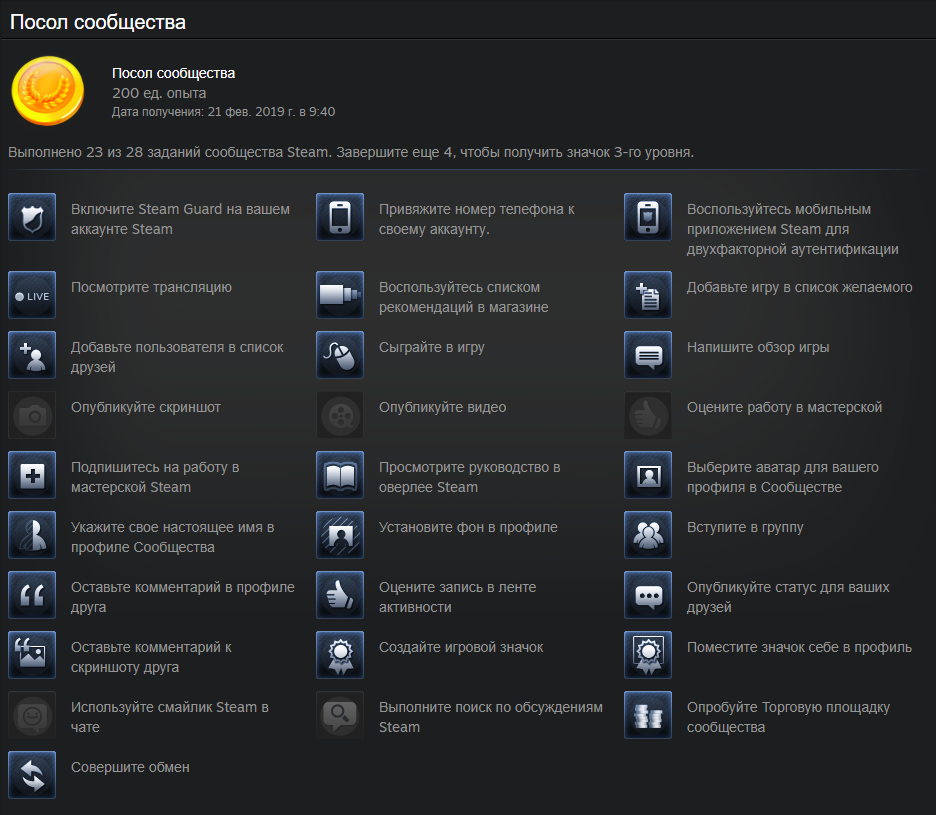Viewport: 936px width, 815px height.
Task: Click the Просмотрите руководство в оверлее label
Action: (x=470, y=477)
